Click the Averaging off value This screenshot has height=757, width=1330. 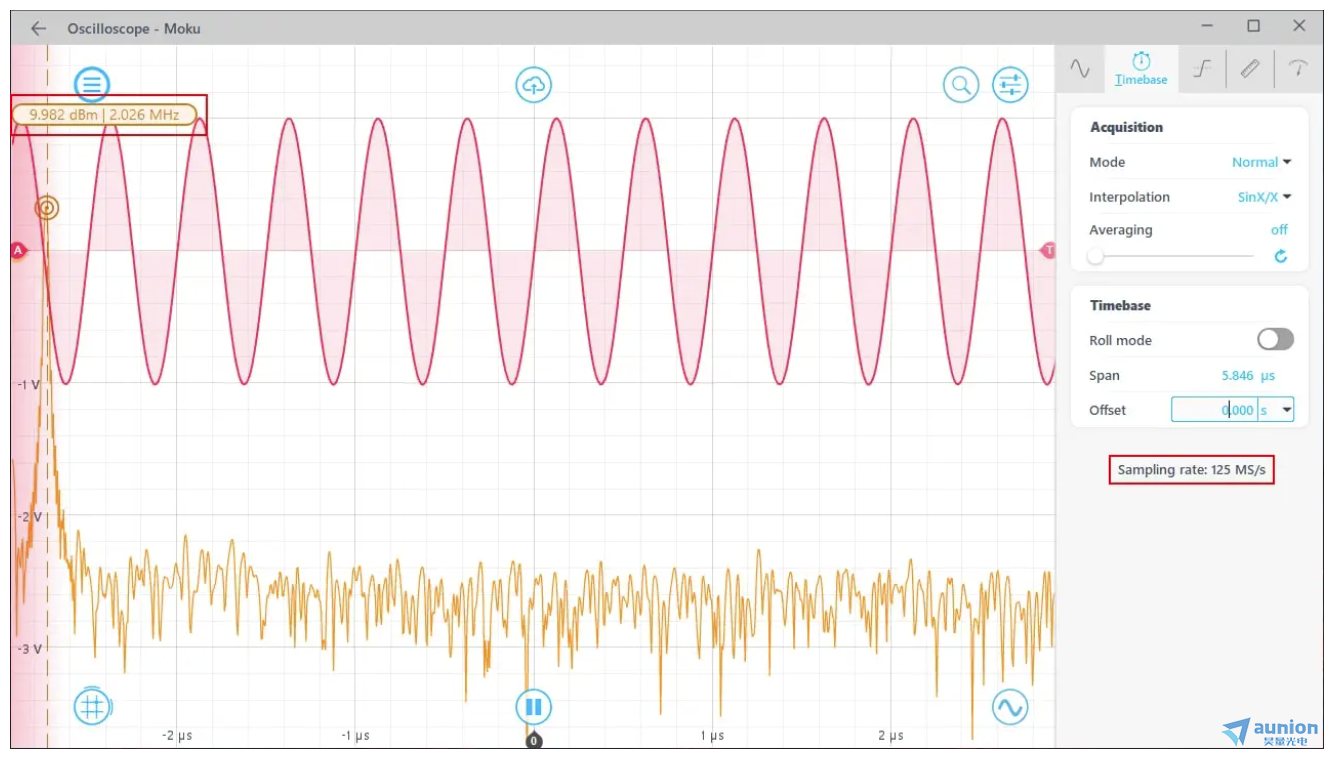pyautogui.click(x=1279, y=230)
